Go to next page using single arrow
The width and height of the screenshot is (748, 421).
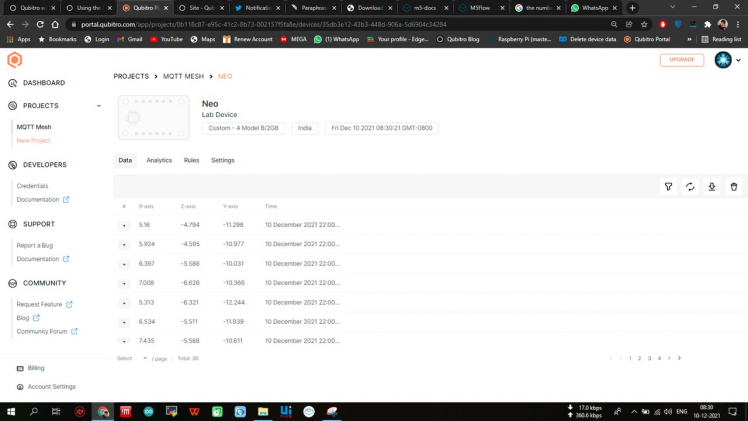669,358
